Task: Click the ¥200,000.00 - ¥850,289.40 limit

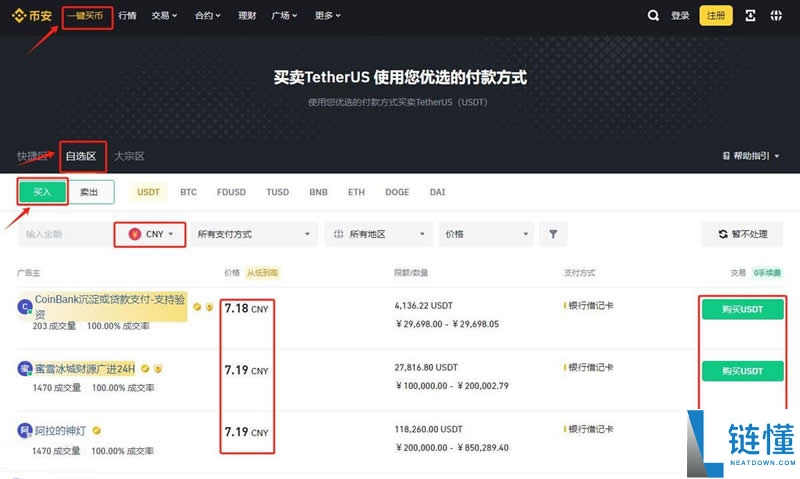Action: coord(452,447)
